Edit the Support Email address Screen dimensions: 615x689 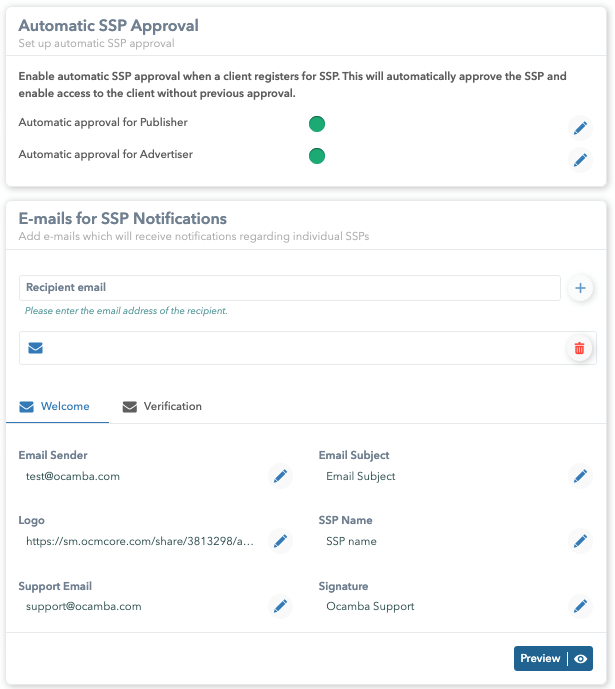pos(280,606)
